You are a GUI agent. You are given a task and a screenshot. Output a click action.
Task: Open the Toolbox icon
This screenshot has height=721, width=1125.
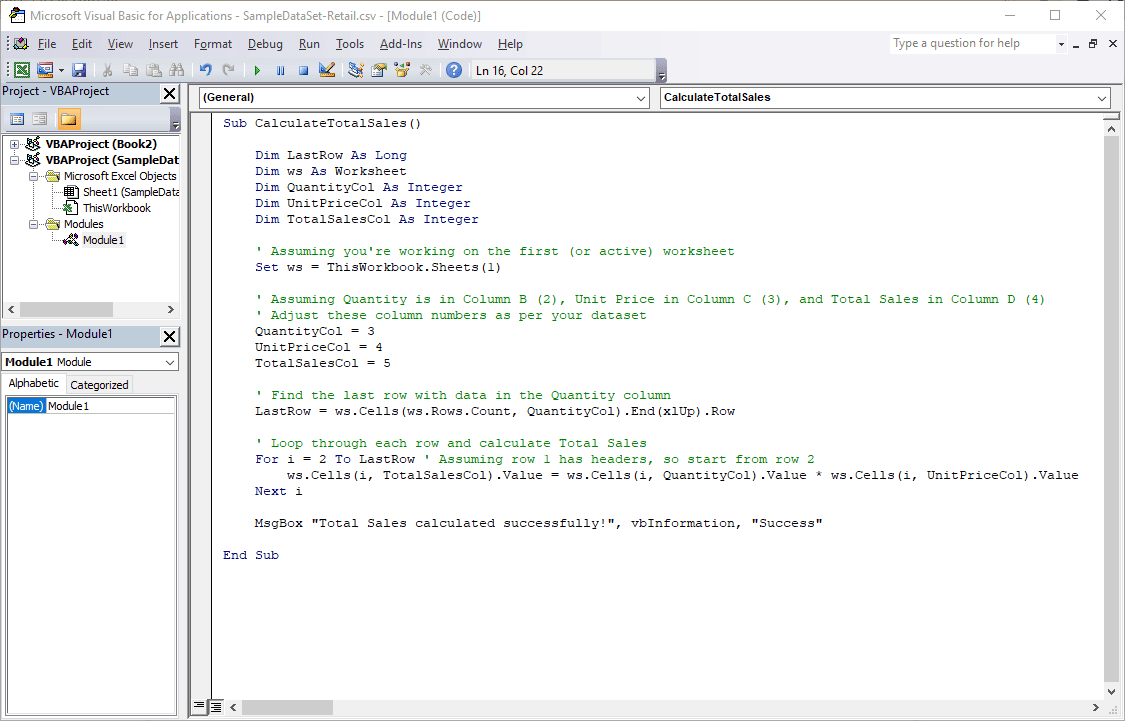[425, 70]
